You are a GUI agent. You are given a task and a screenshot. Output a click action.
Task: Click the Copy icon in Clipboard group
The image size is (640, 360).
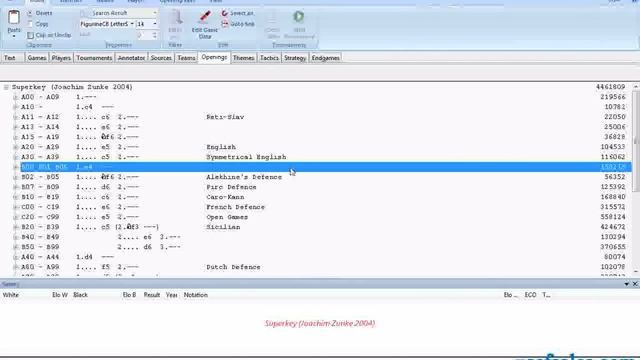(30, 24)
